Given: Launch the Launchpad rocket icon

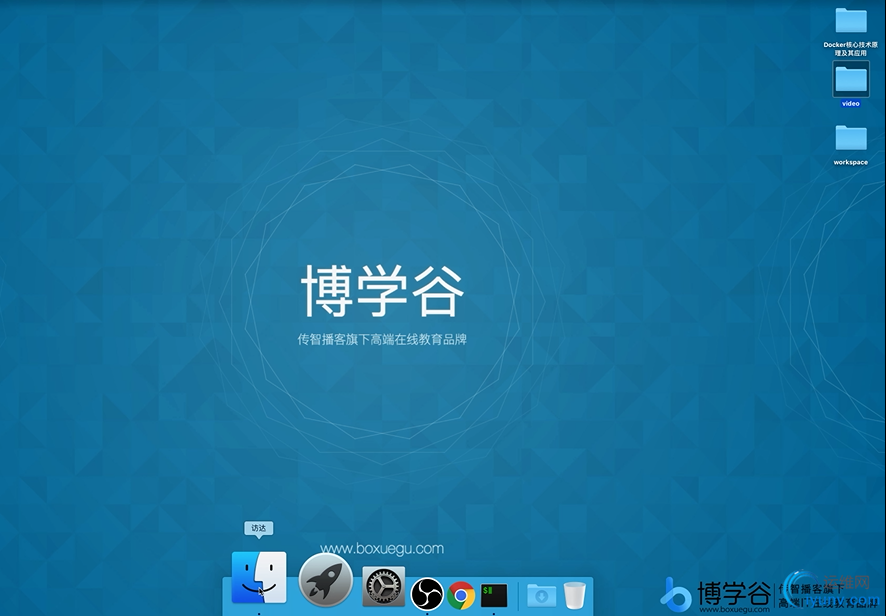Looking at the screenshot, I should [x=325, y=580].
